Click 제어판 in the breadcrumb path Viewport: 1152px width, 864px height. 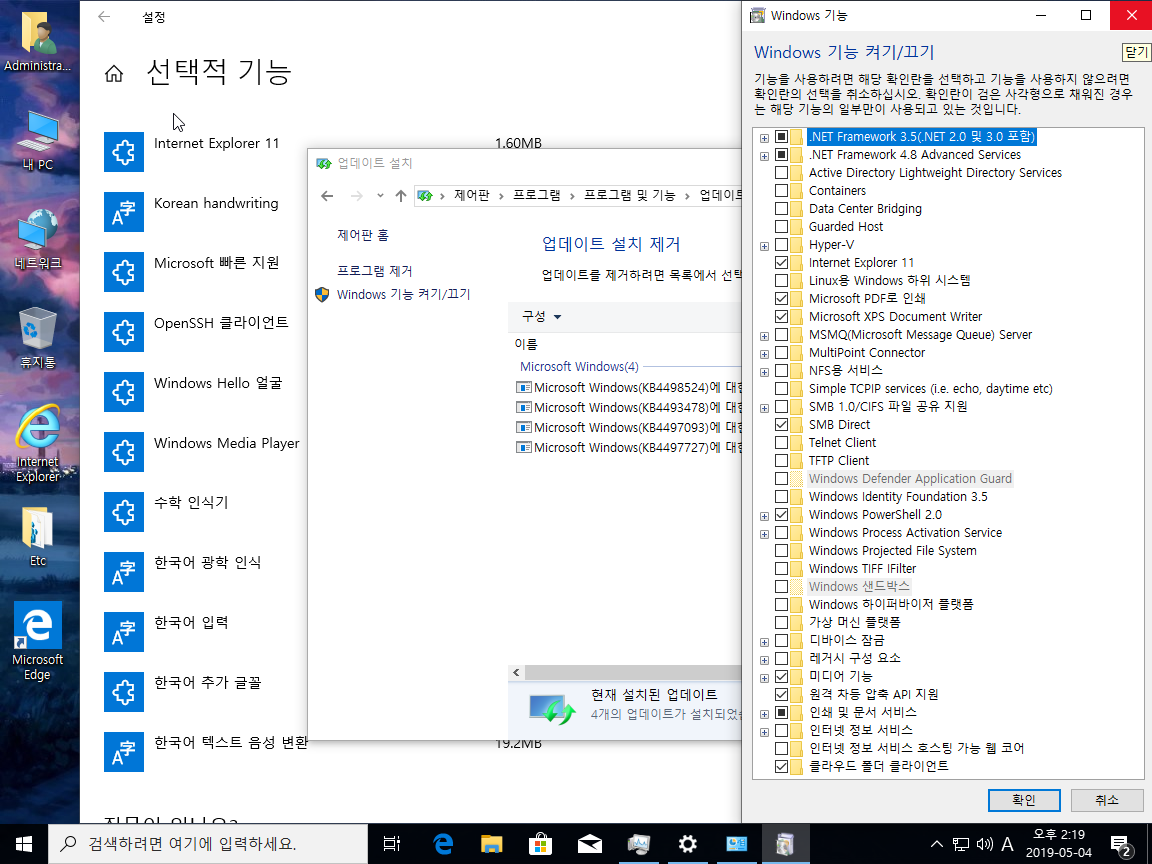pos(472,195)
